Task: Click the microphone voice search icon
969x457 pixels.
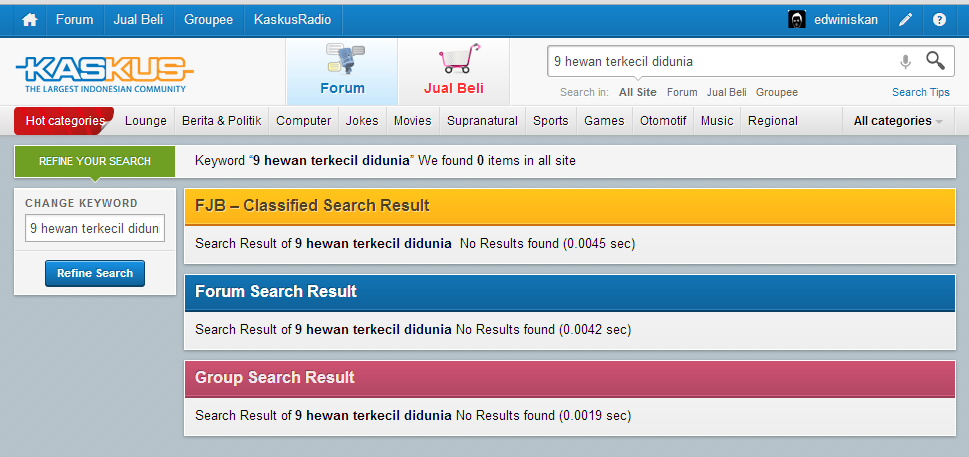Action: coord(905,61)
